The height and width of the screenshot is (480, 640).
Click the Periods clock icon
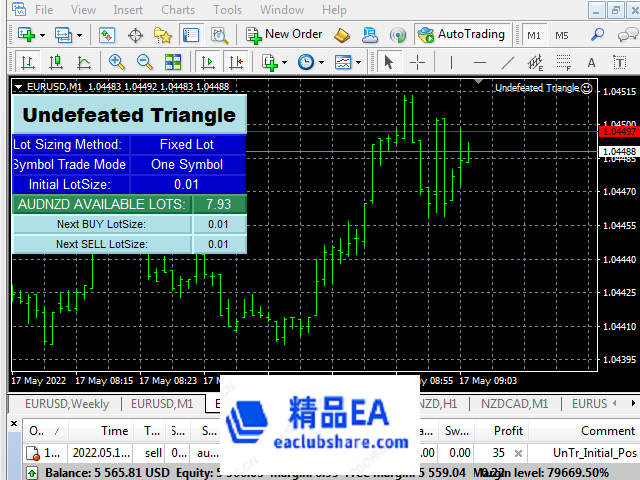[x=306, y=62]
